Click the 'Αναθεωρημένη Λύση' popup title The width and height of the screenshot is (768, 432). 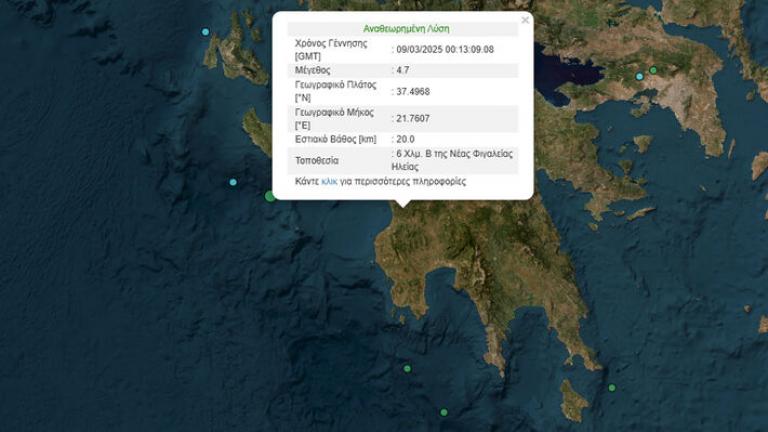click(x=406, y=28)
